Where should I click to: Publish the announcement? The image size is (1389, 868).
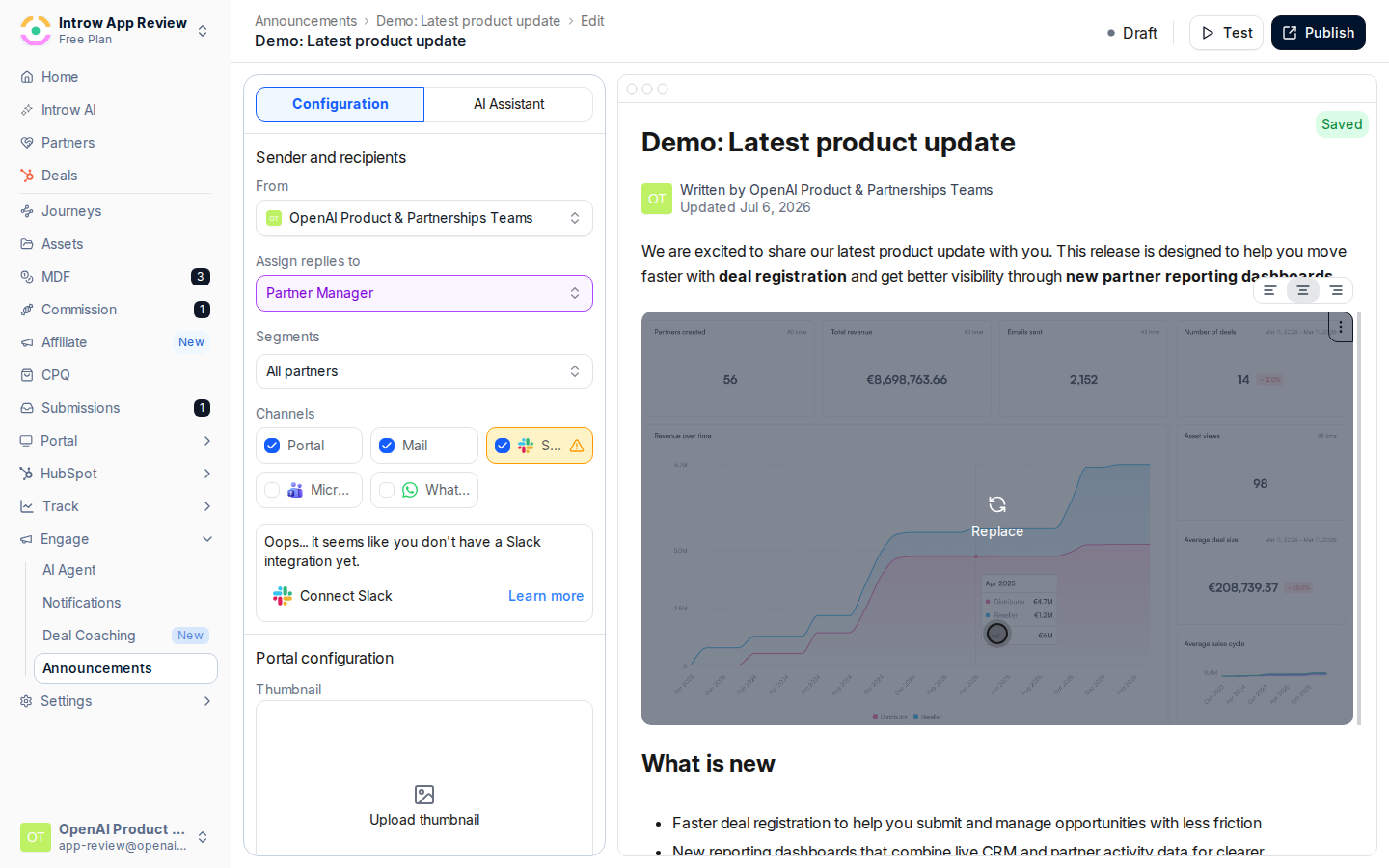pos(1319,33)
